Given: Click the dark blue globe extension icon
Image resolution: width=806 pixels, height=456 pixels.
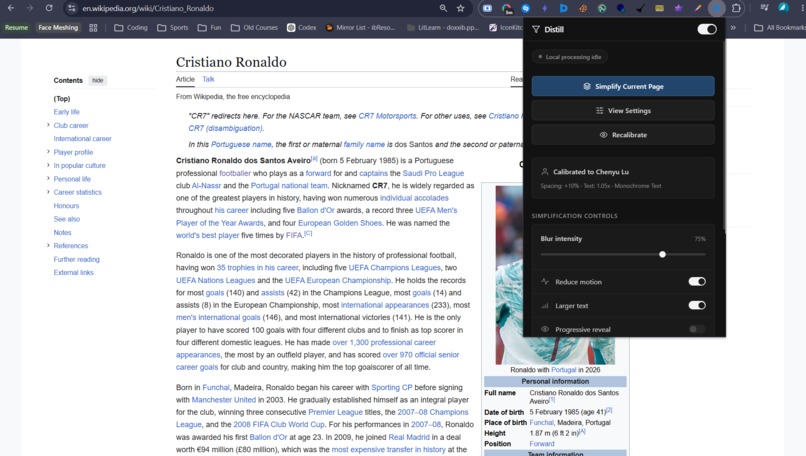Looking at the screenshot, I should point(621,8).
